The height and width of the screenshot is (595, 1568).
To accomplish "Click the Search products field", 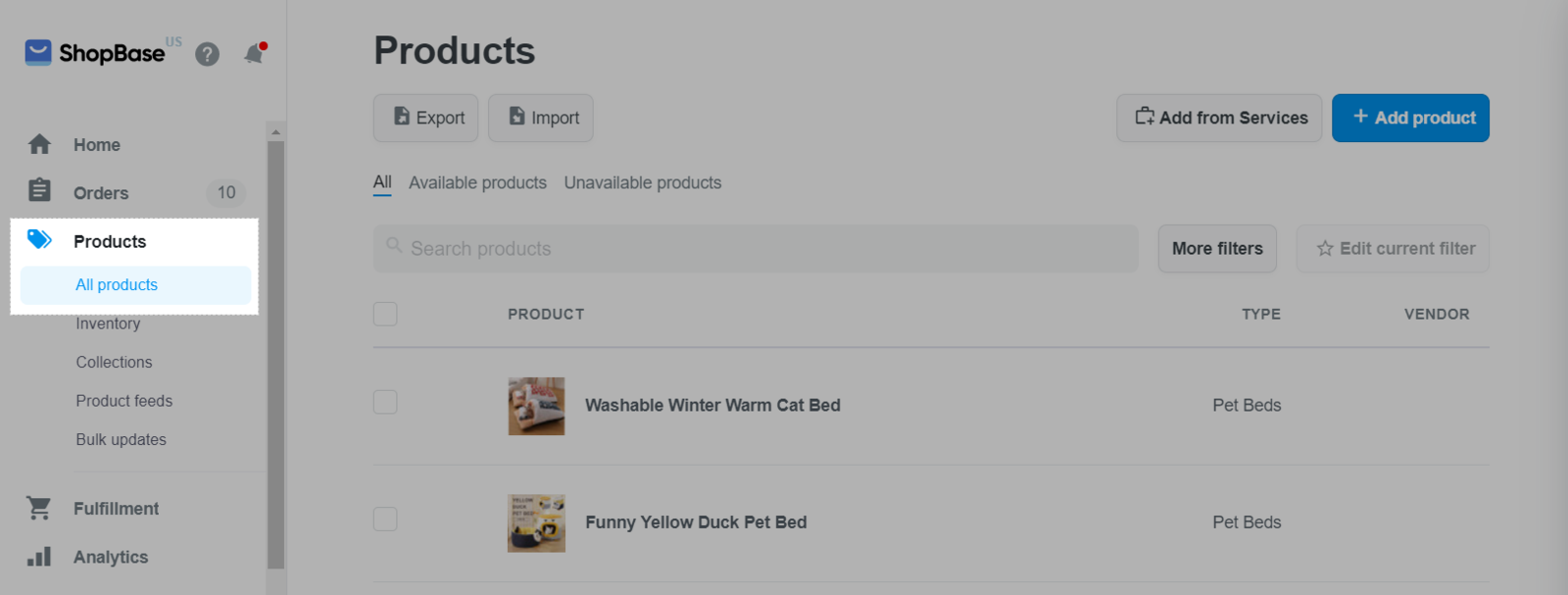I will tap(755, 249).
